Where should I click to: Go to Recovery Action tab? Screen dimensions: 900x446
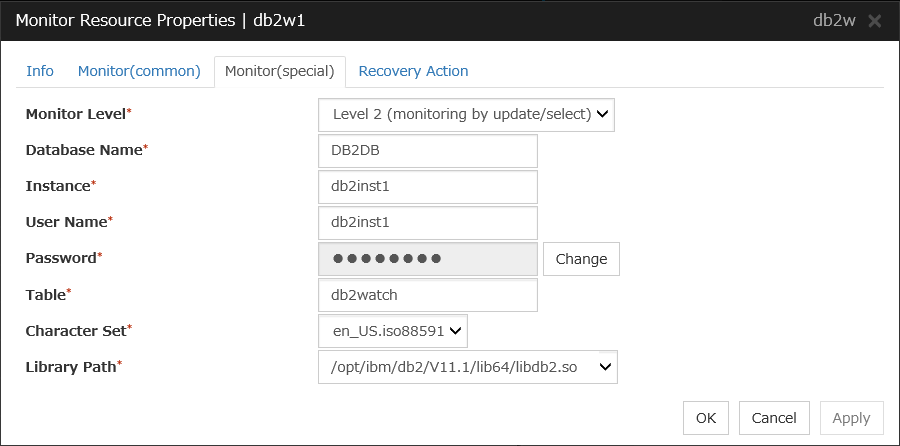point(413,71)
